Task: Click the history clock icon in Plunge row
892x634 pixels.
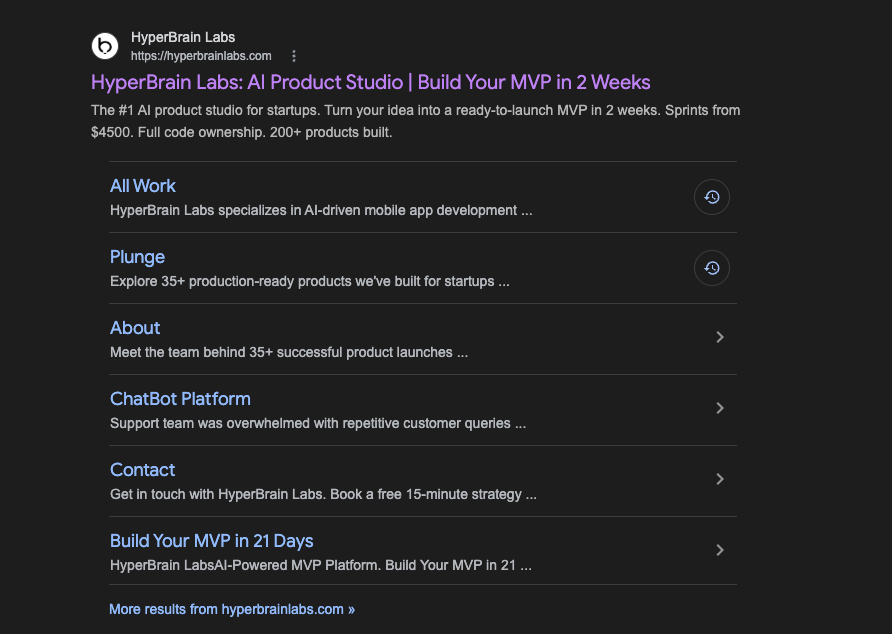Action: pos(712,268)
